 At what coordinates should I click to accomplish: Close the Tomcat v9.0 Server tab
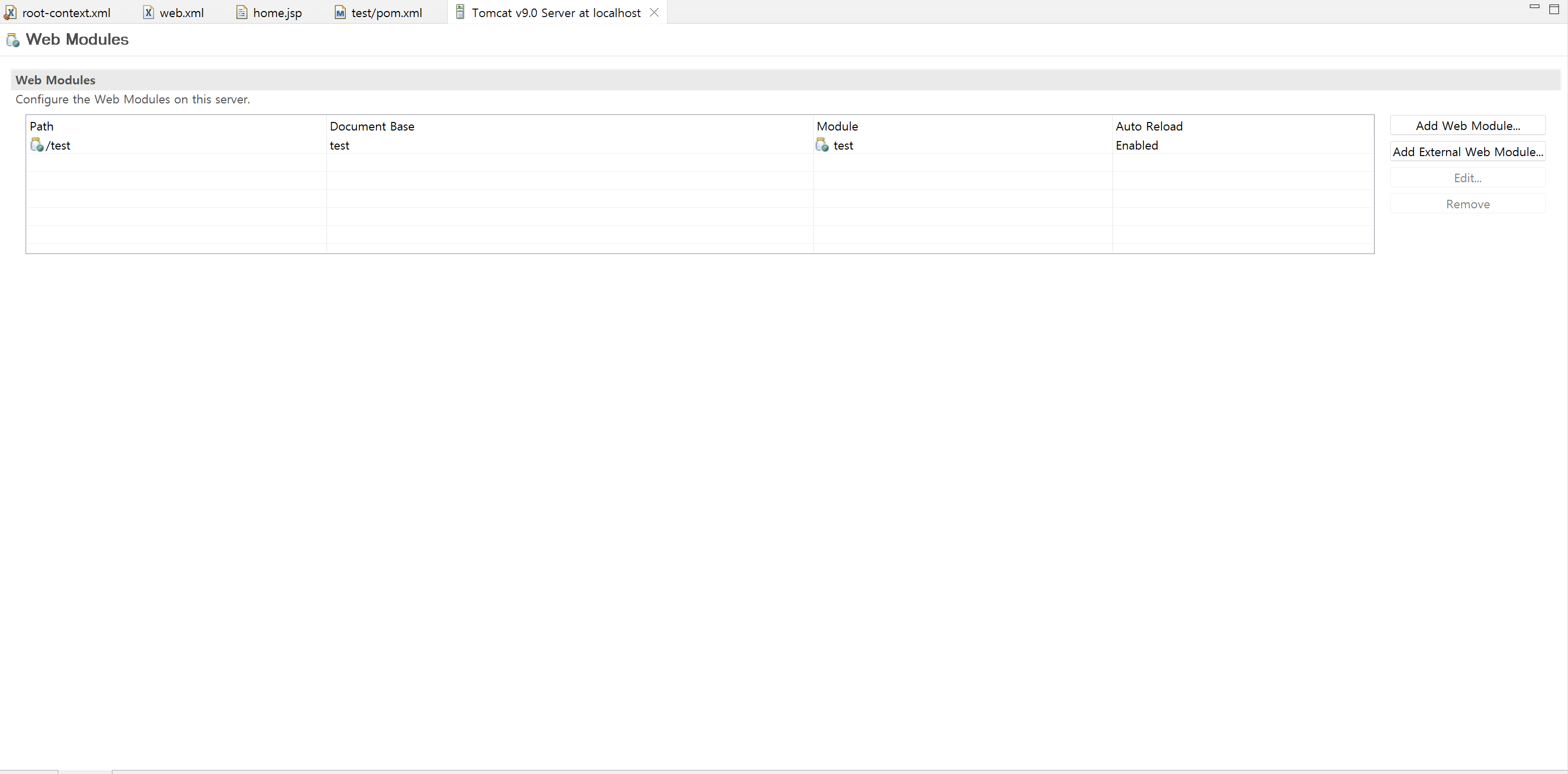point(655,12)
